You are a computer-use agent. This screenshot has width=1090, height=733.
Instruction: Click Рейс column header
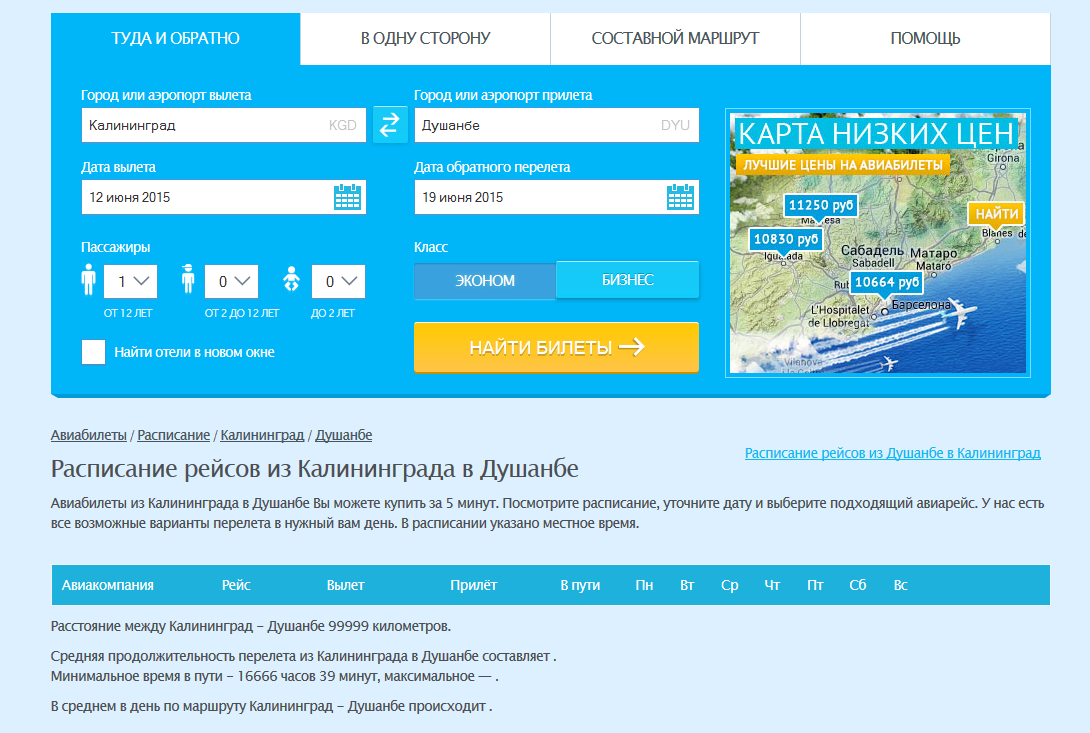(x=236, y=586)
